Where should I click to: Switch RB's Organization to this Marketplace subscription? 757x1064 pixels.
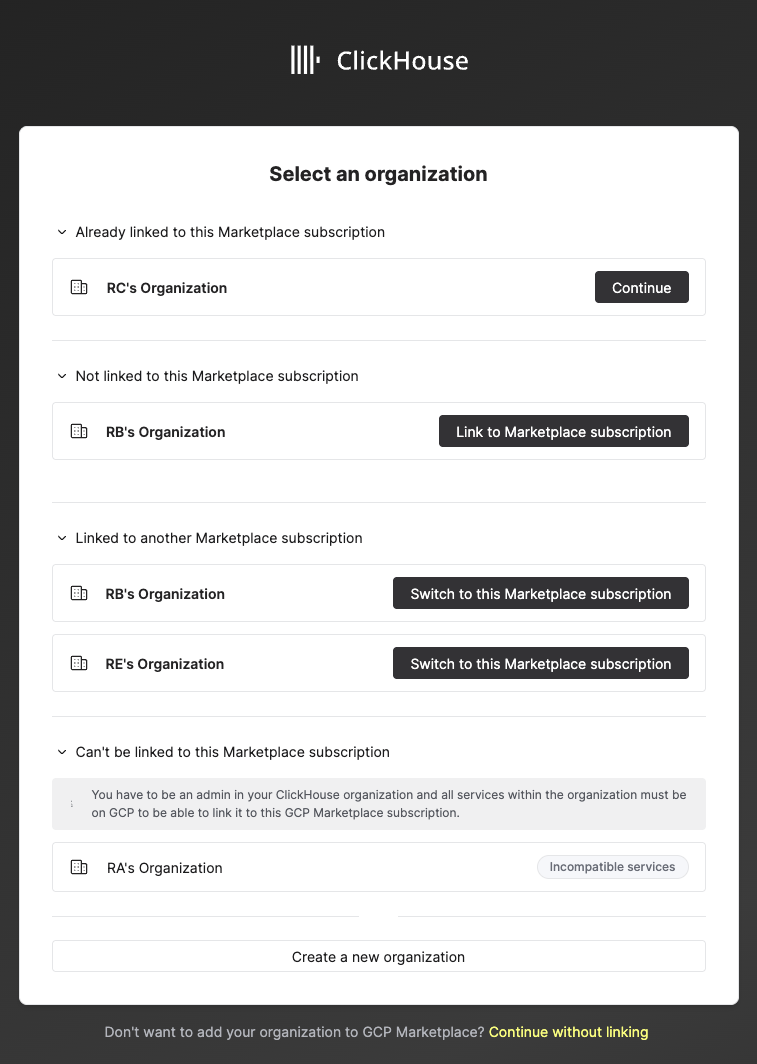pyautogui.click(x=540, y=592)
